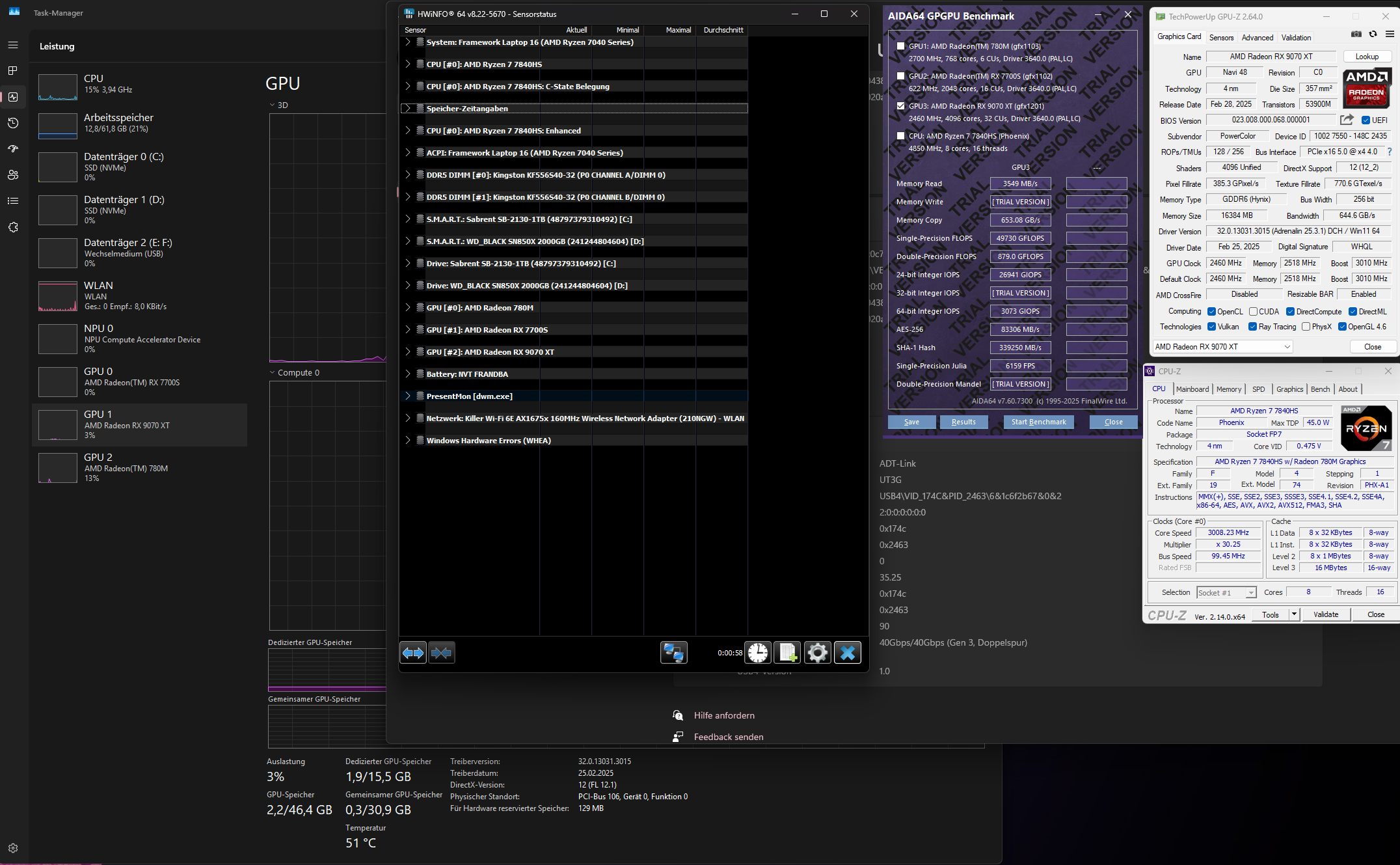1400x865 pixels.
Task: Open HWiNFO sensor settings gear
Action: click(818, 652)
